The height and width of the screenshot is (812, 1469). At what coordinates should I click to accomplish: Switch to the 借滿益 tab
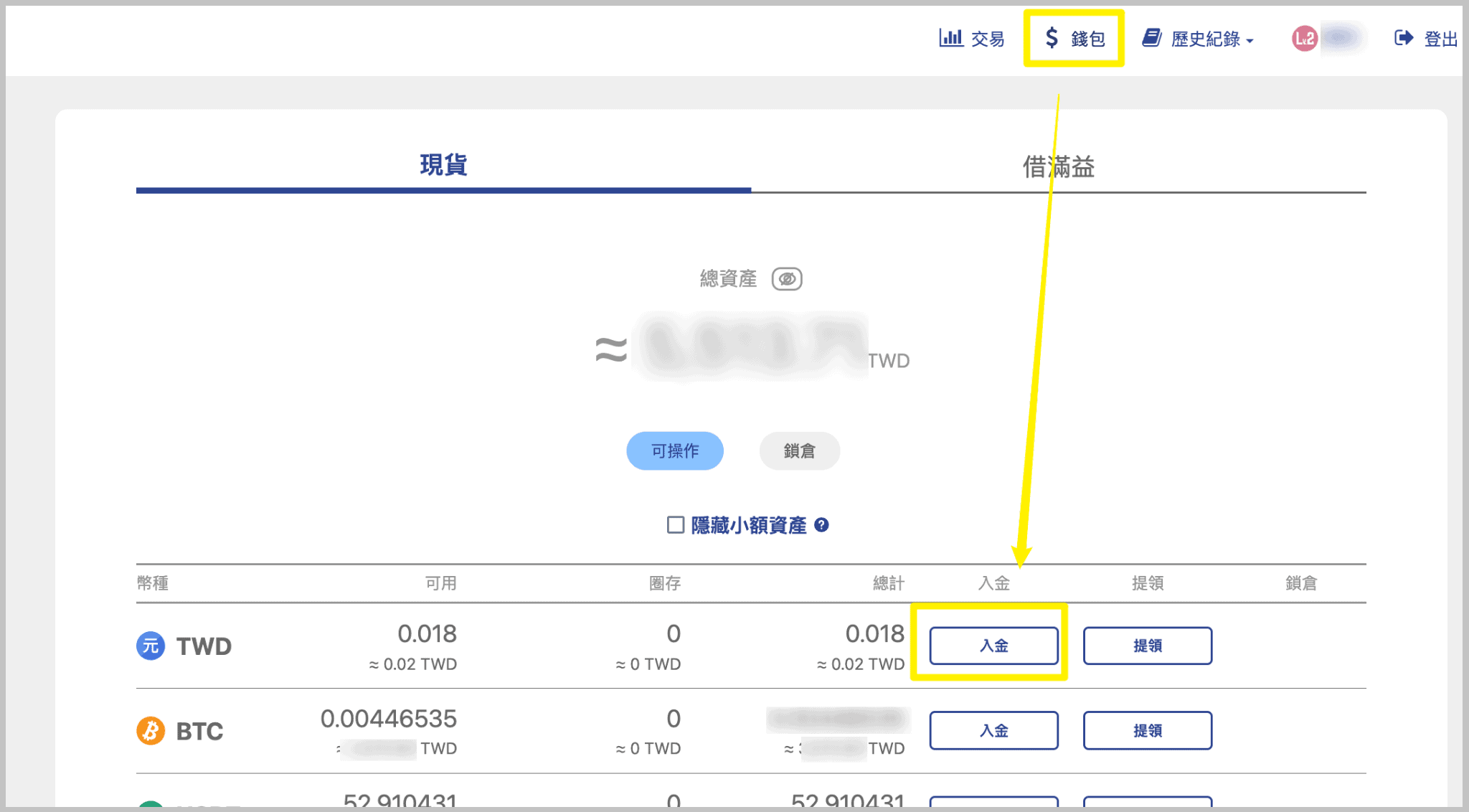pyautogui.click(x=1058, y=167)
